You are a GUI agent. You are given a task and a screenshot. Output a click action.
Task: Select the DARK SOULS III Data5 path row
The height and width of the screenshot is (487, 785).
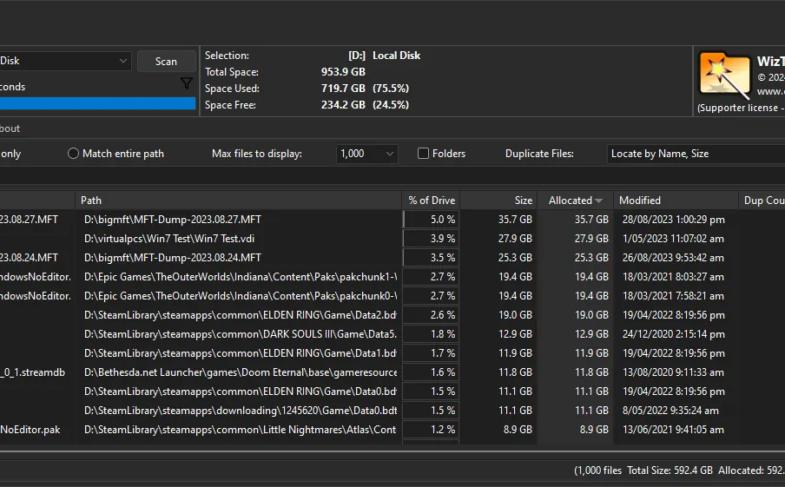[x=241, y=334]
